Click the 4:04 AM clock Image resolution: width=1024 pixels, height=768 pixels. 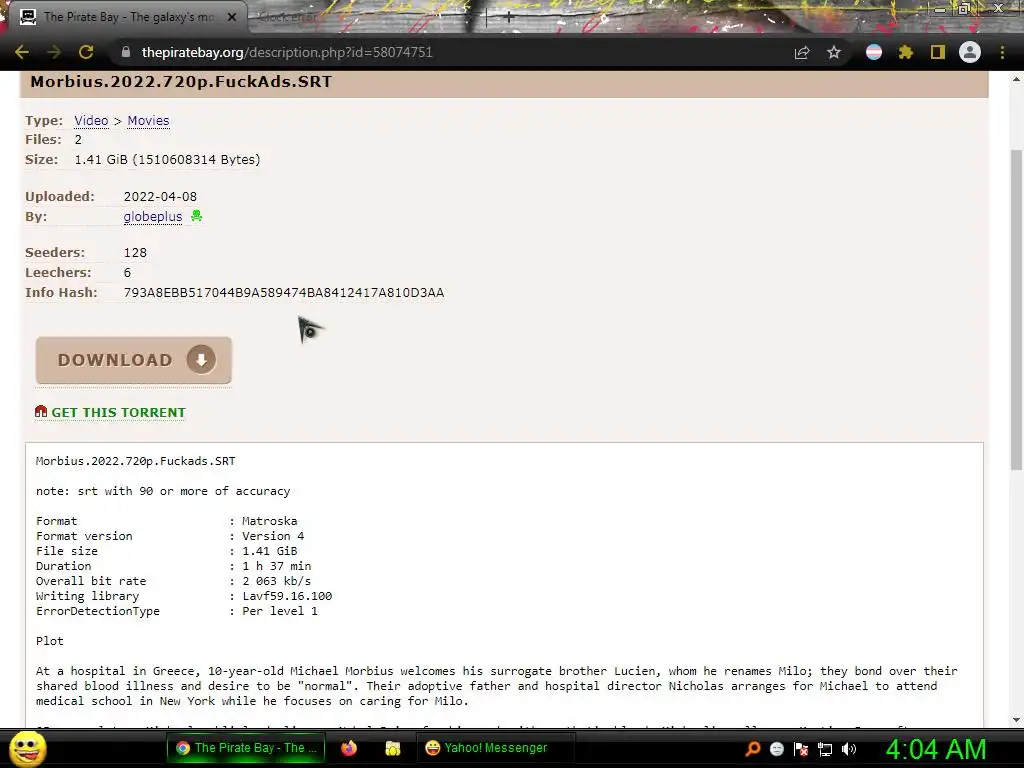click(x=936, y=750)
